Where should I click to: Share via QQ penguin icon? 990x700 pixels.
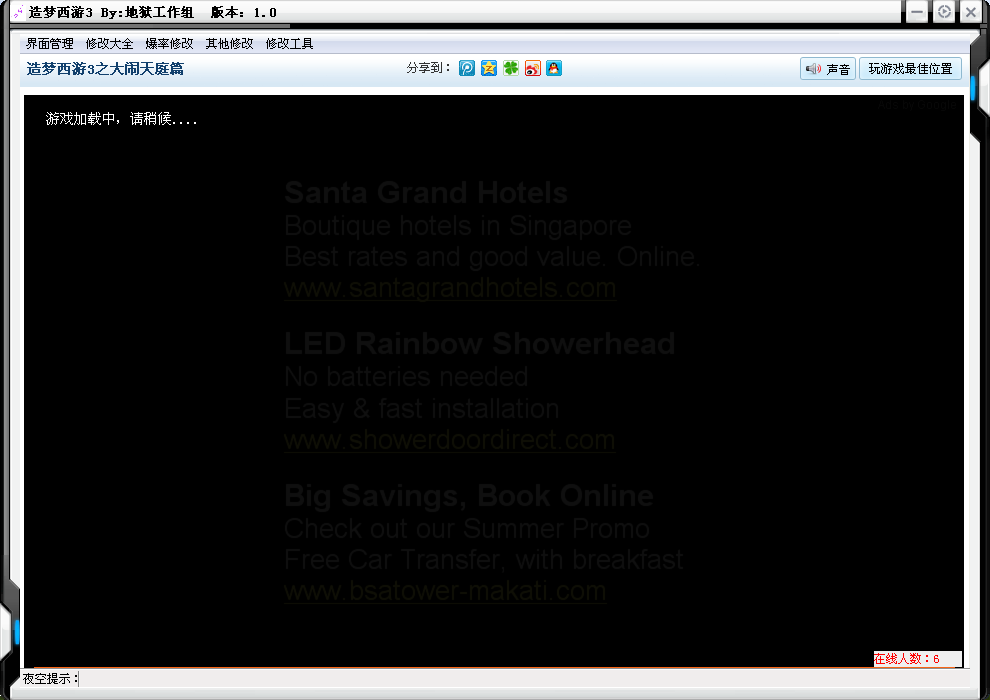554,68
